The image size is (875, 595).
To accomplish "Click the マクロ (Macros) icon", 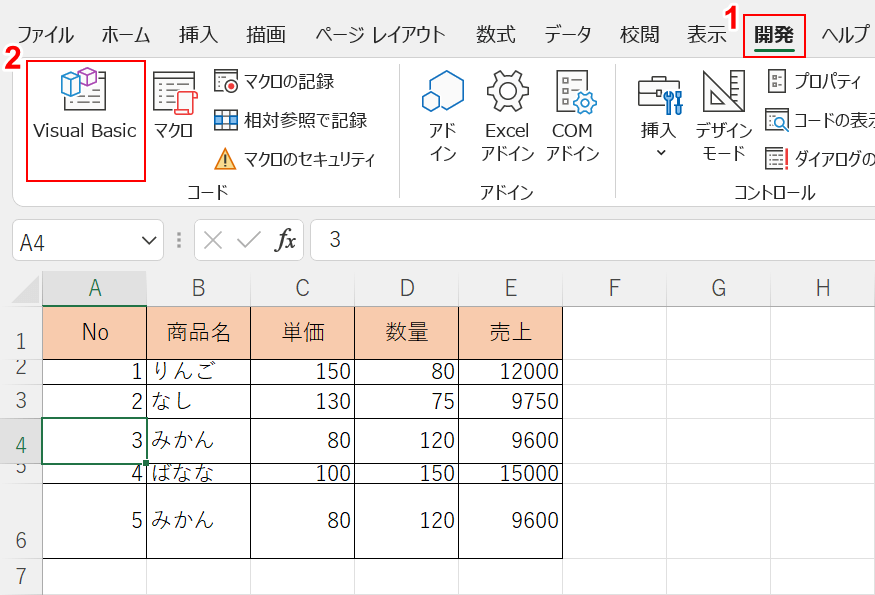I will (x=174, y=108).
